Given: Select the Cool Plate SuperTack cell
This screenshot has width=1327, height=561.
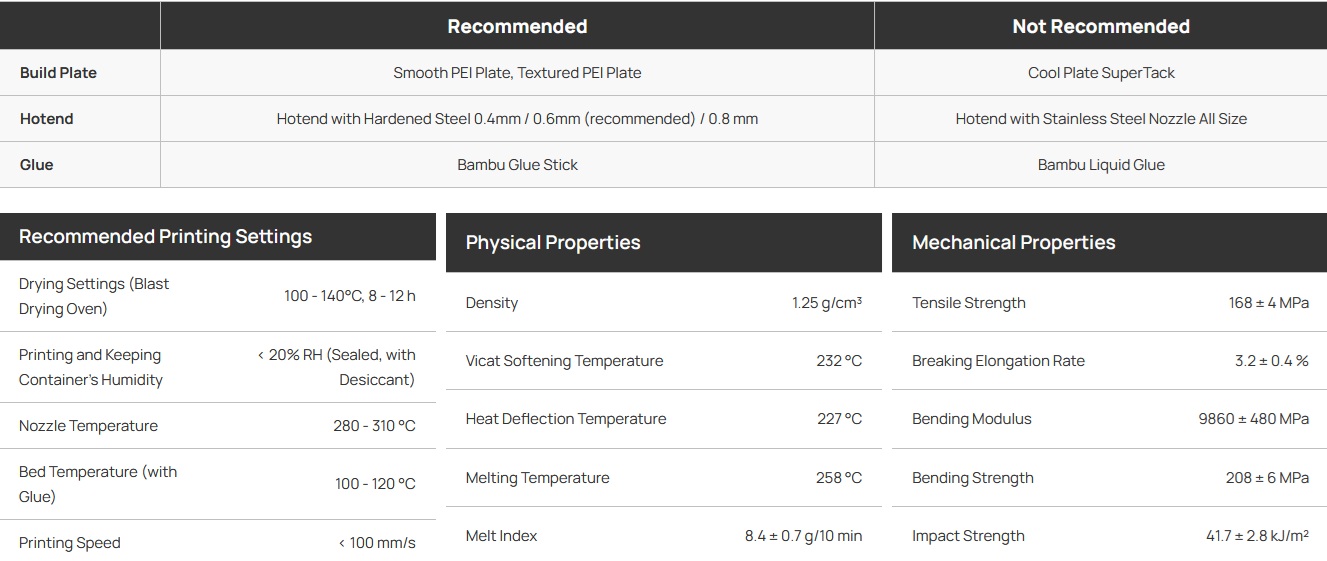Looking at the screenshot, I should click(1101, 73).
